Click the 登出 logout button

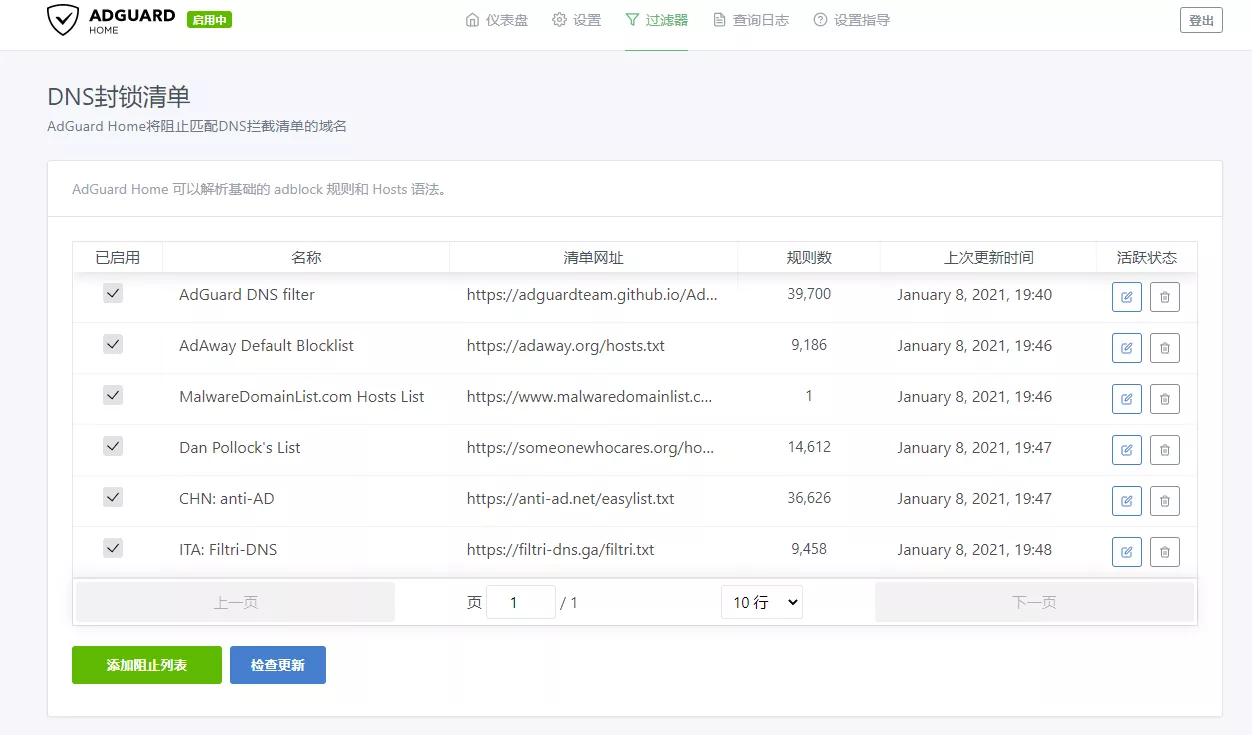(1201, 20)
